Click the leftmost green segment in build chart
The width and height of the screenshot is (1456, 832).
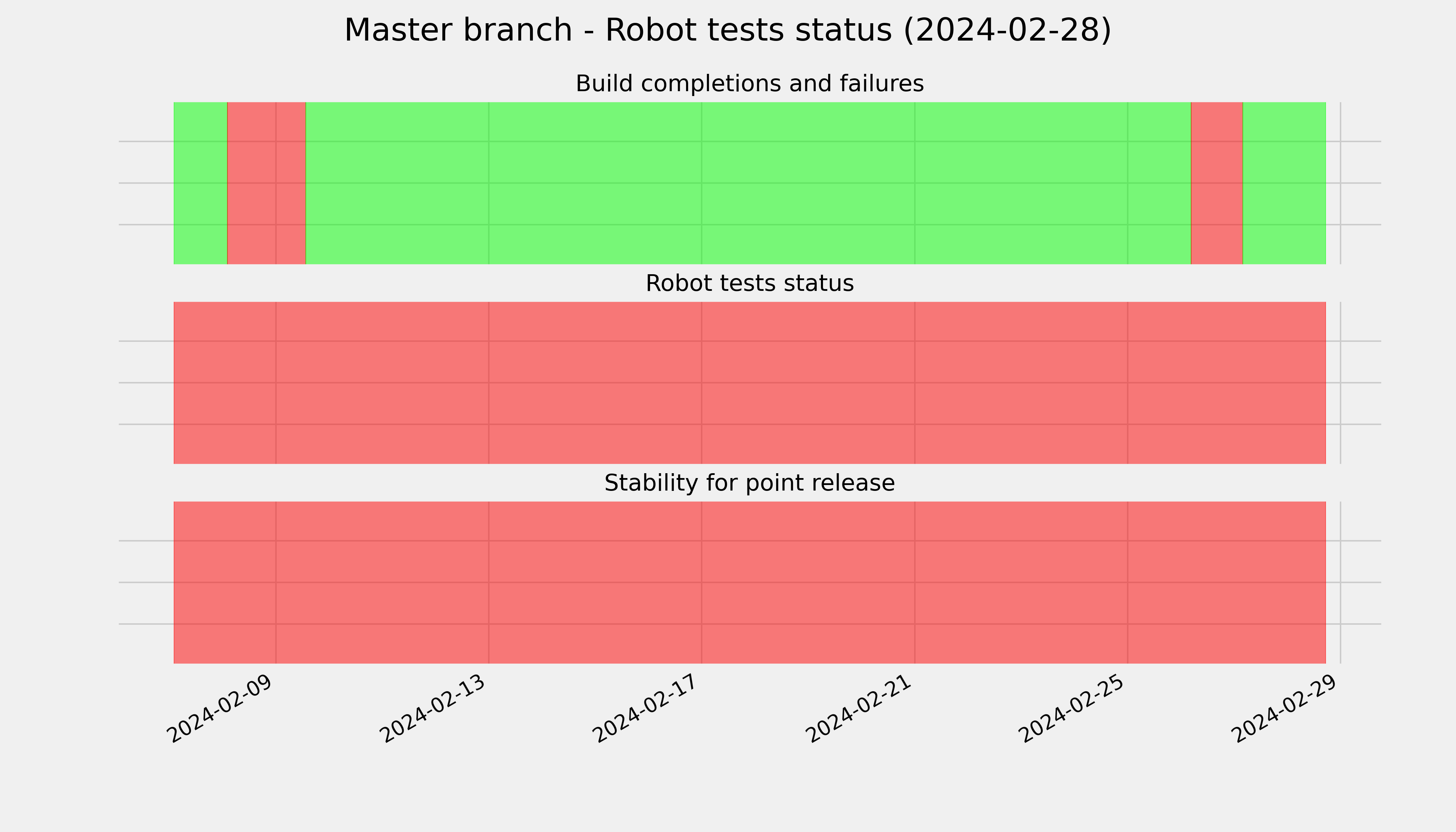[x=201, y=183]
